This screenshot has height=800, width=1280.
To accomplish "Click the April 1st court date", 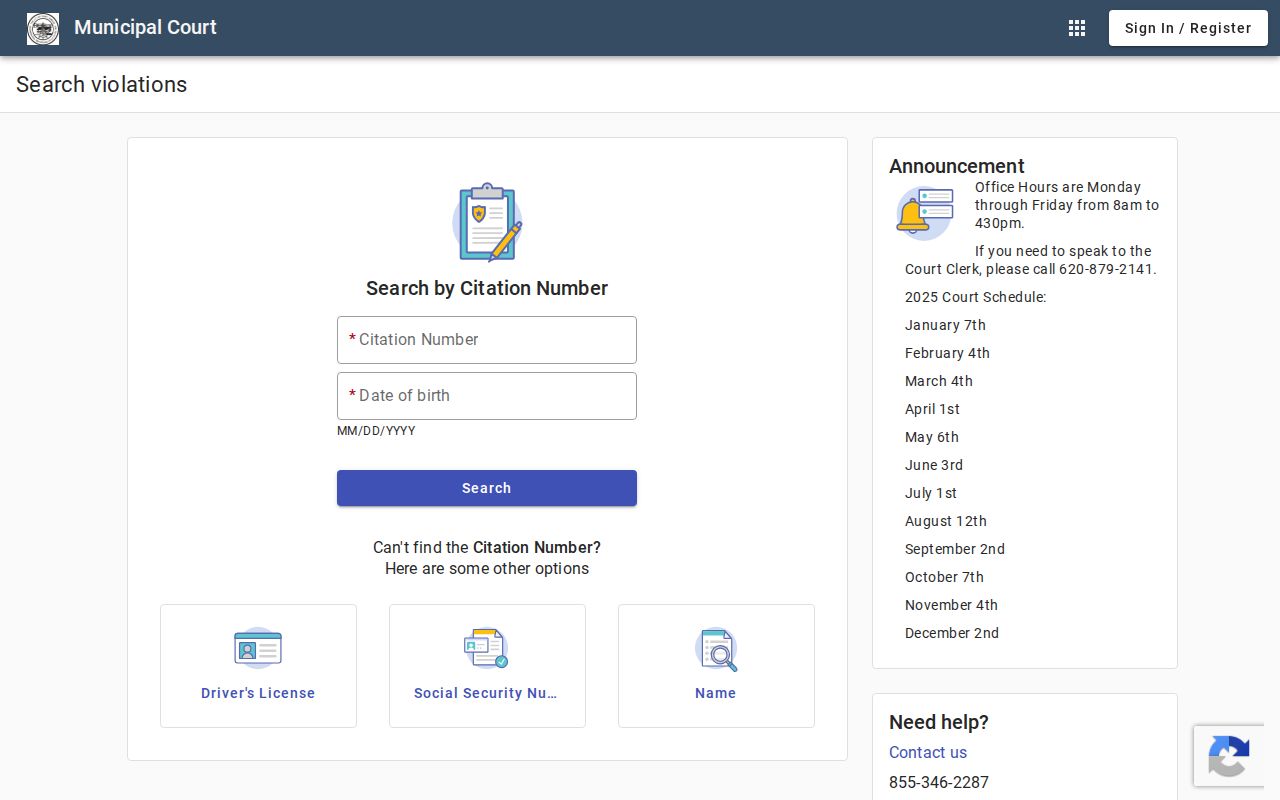I will point(932,409).
